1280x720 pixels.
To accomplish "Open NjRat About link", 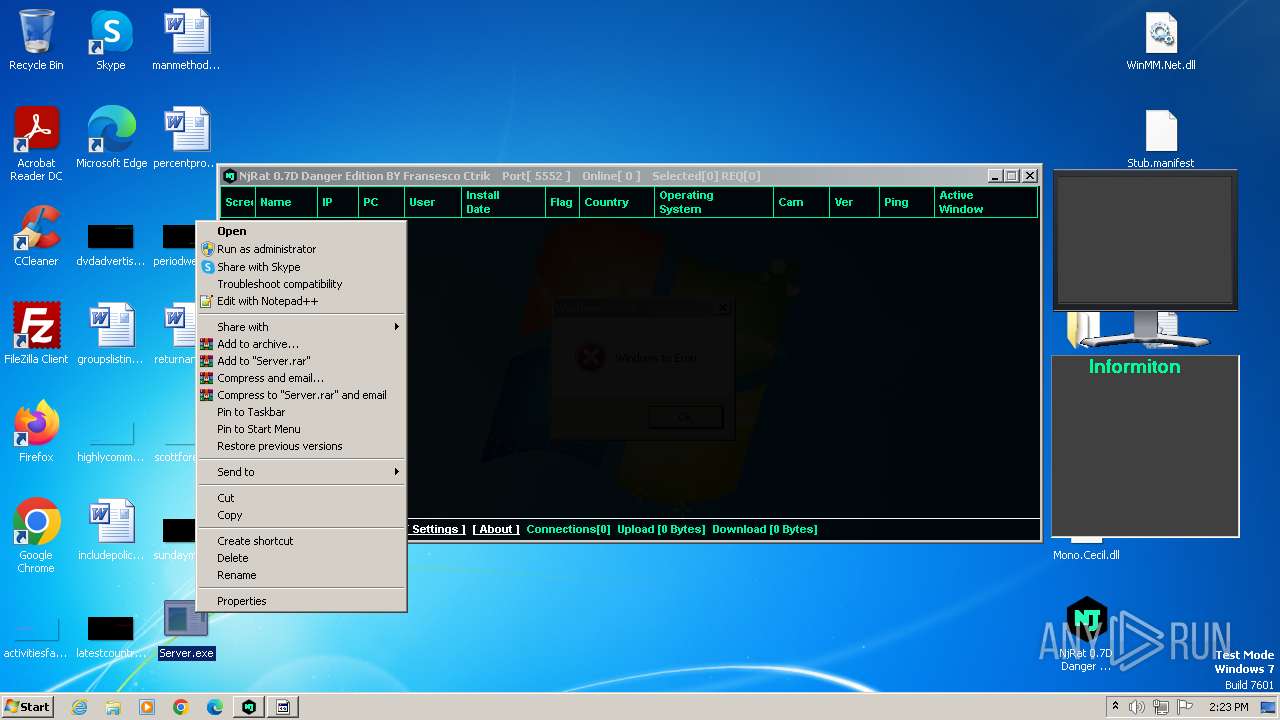I will [496, 529].
